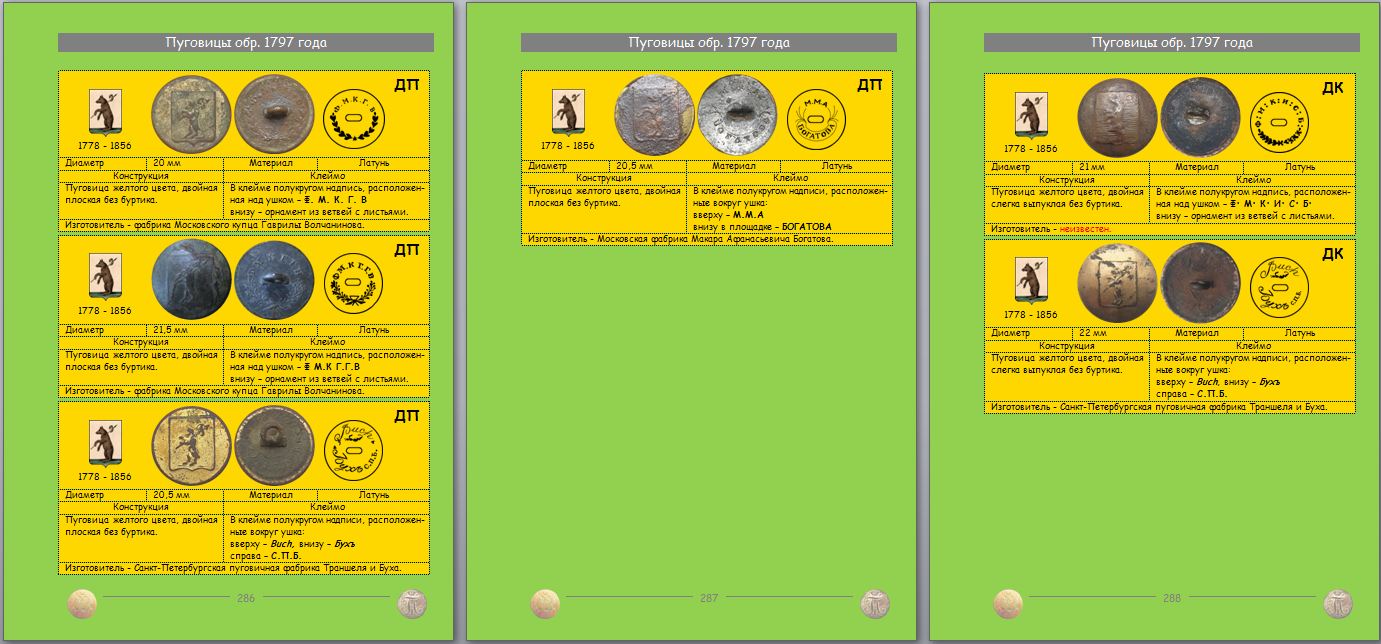Viewport: 1381px width, 644px height.
Task: Click the manufacturer line mentioning Макара Афанасьевича Богатова
Action: [x=680, y=239]
